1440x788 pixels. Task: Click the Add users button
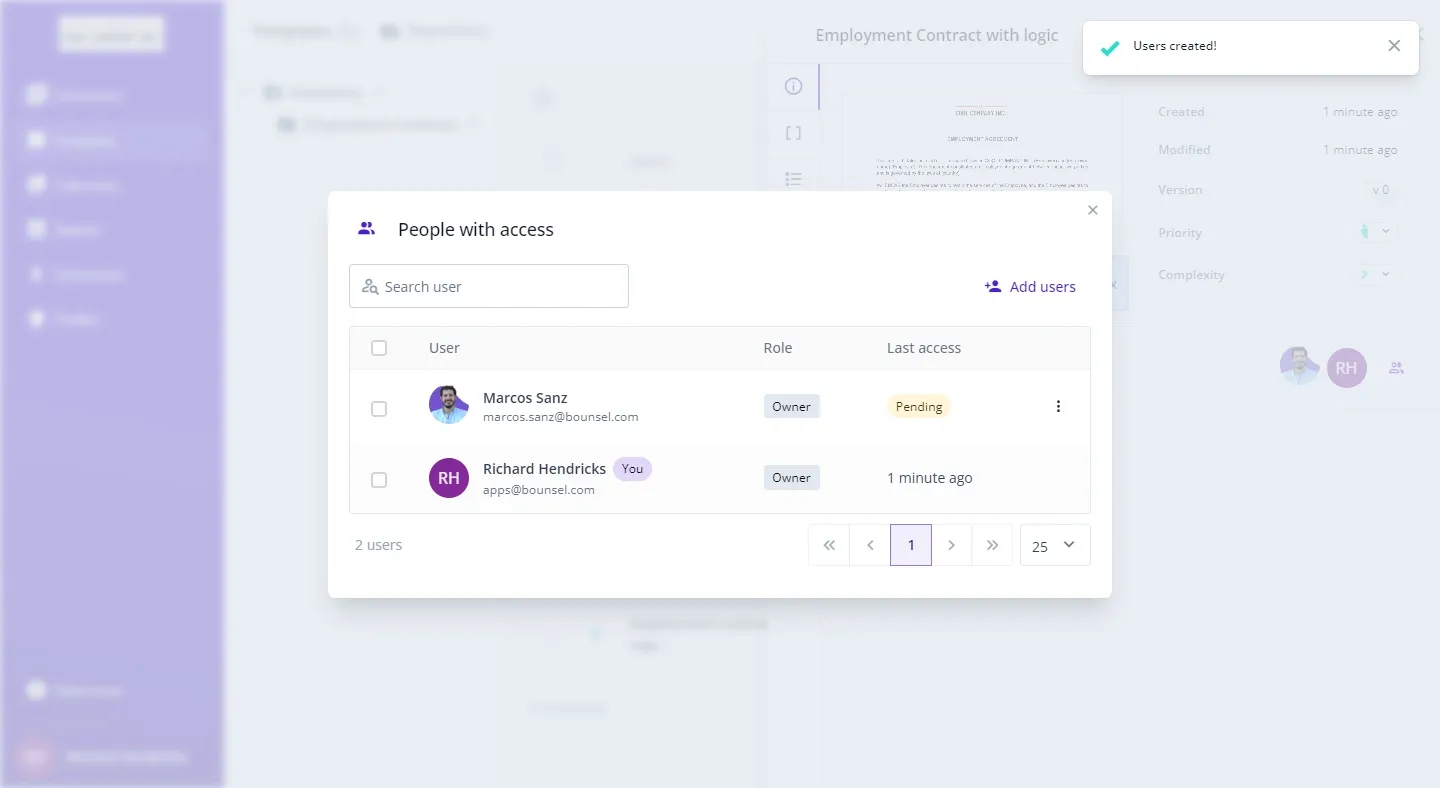tap(1030, 287)
